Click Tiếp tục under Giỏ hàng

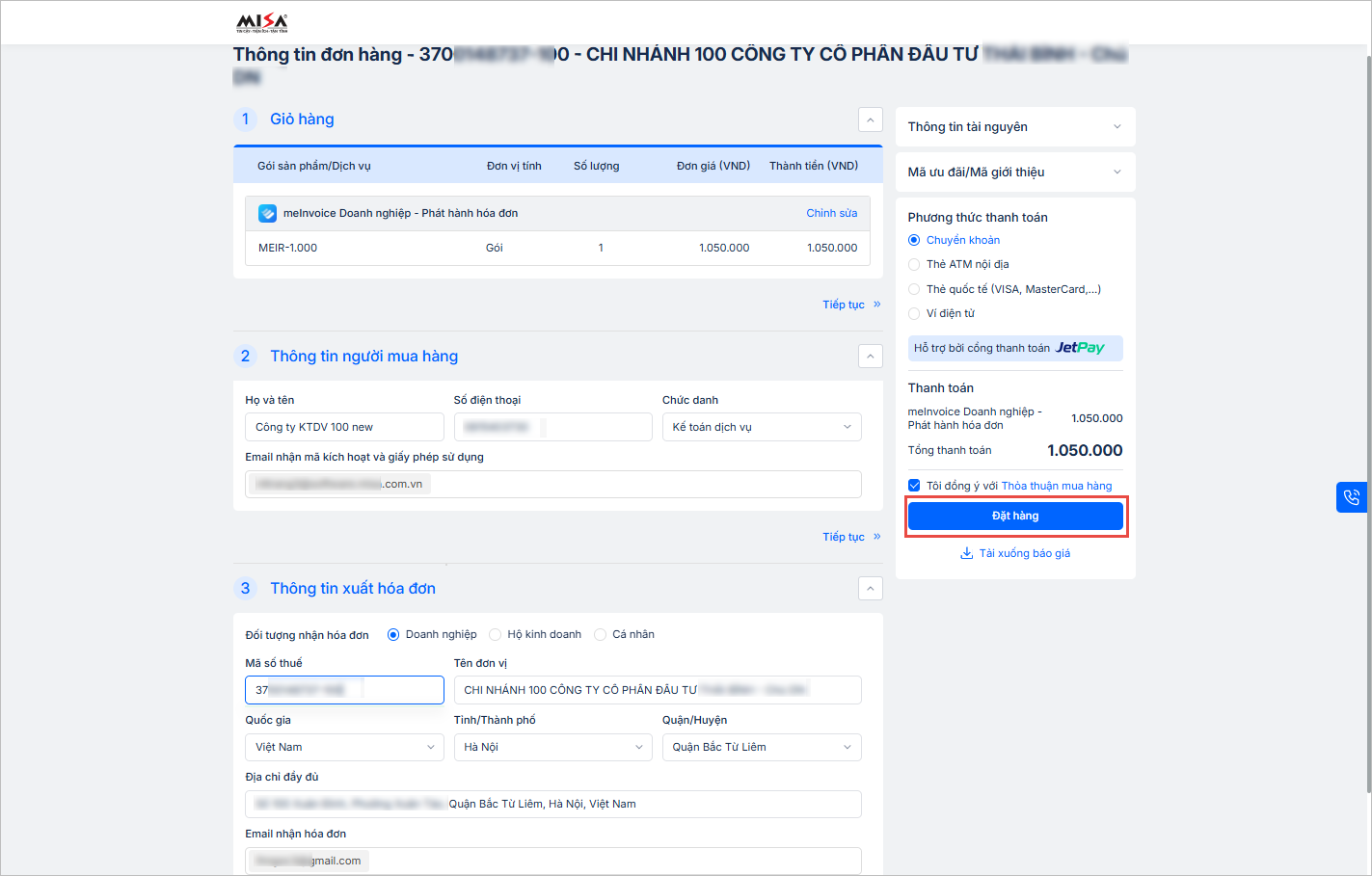coord(844,305)
